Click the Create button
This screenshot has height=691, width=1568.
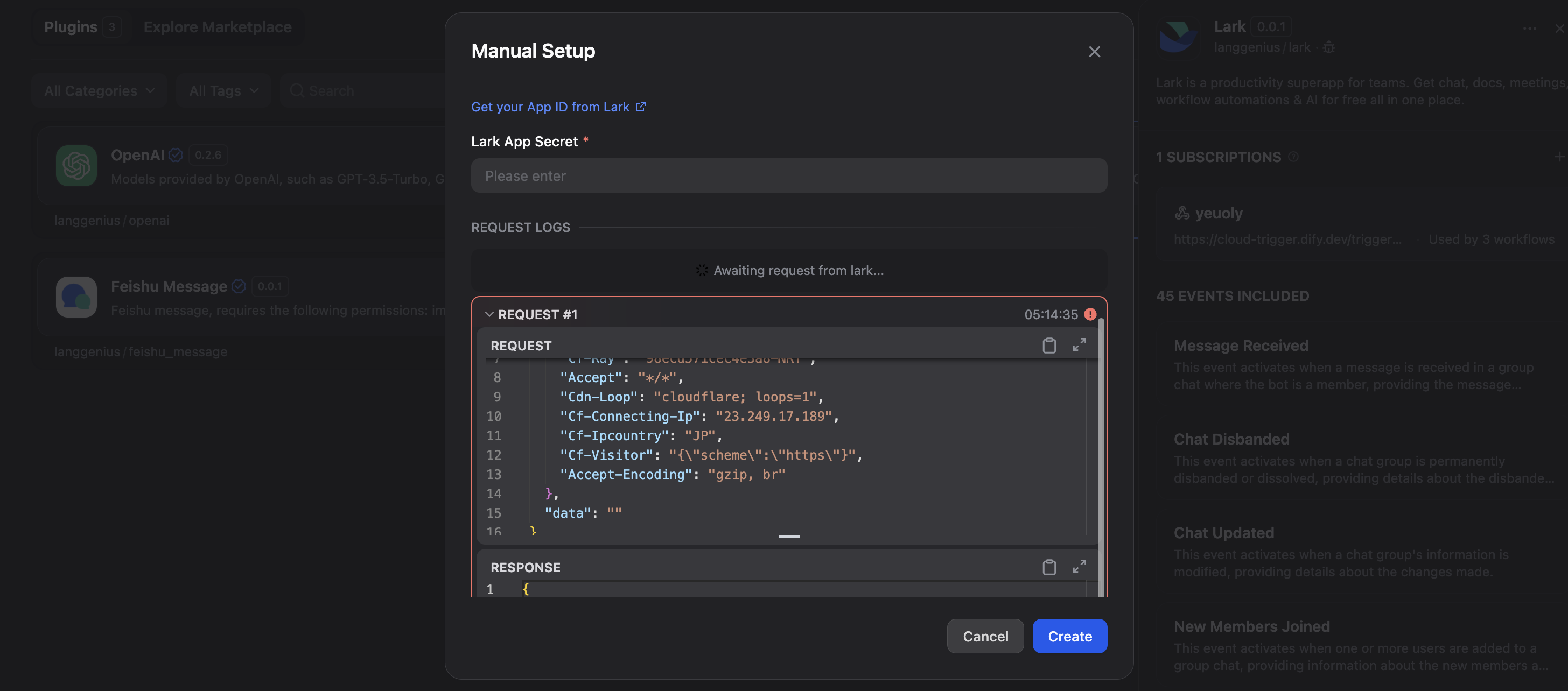[1069, 636]
